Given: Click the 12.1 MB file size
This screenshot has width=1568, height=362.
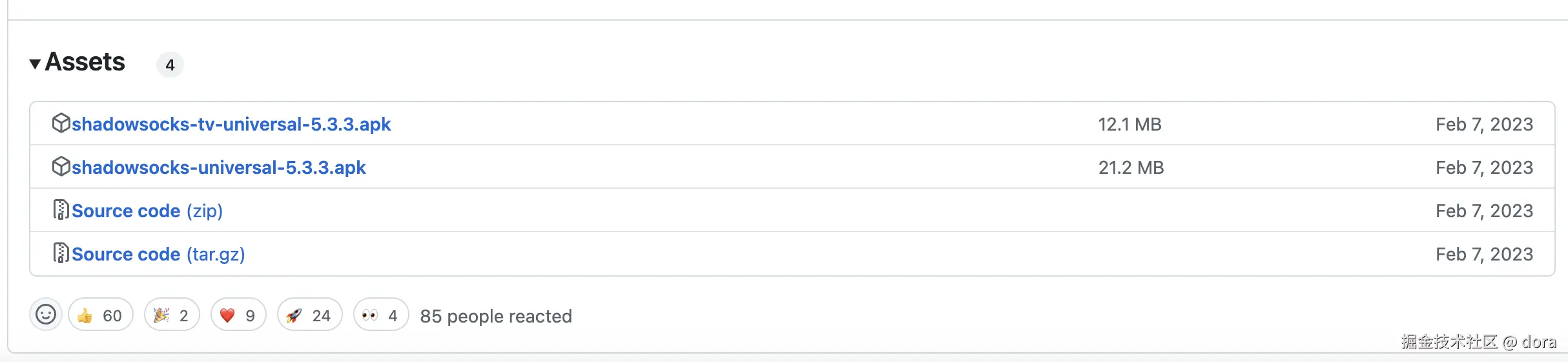Looking at the screenshot, I should click(x=1130, y=124).
